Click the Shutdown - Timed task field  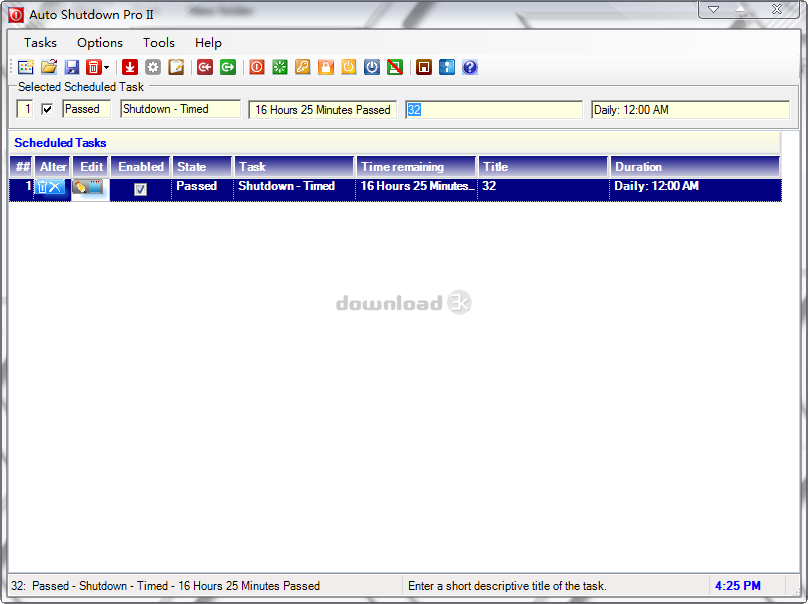tap(180, 109)
